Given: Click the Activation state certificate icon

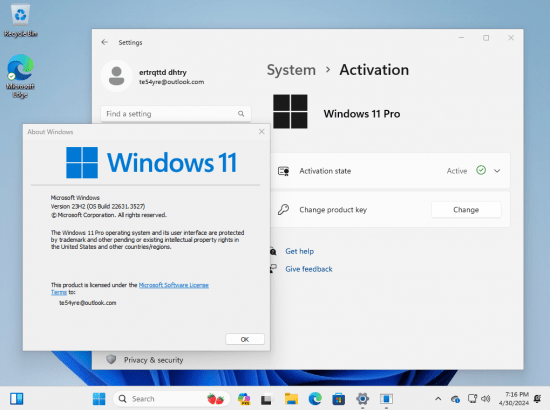Looking at the screenshot, I should click(283, 171).
